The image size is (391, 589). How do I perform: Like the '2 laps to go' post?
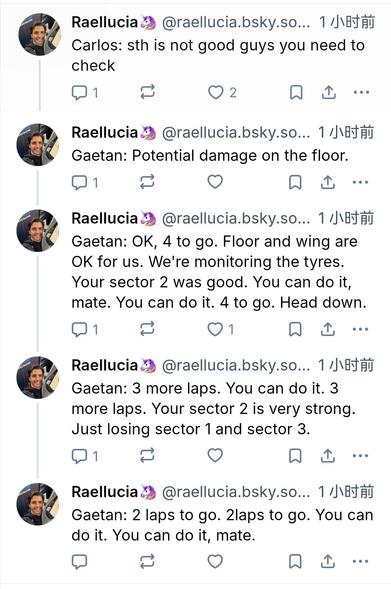coord(215,562)
